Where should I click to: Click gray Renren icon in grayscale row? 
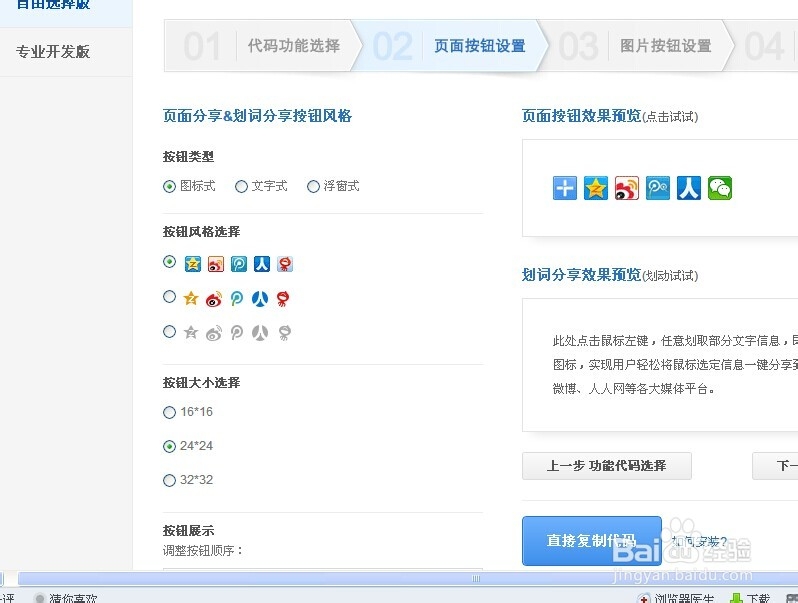260,333
